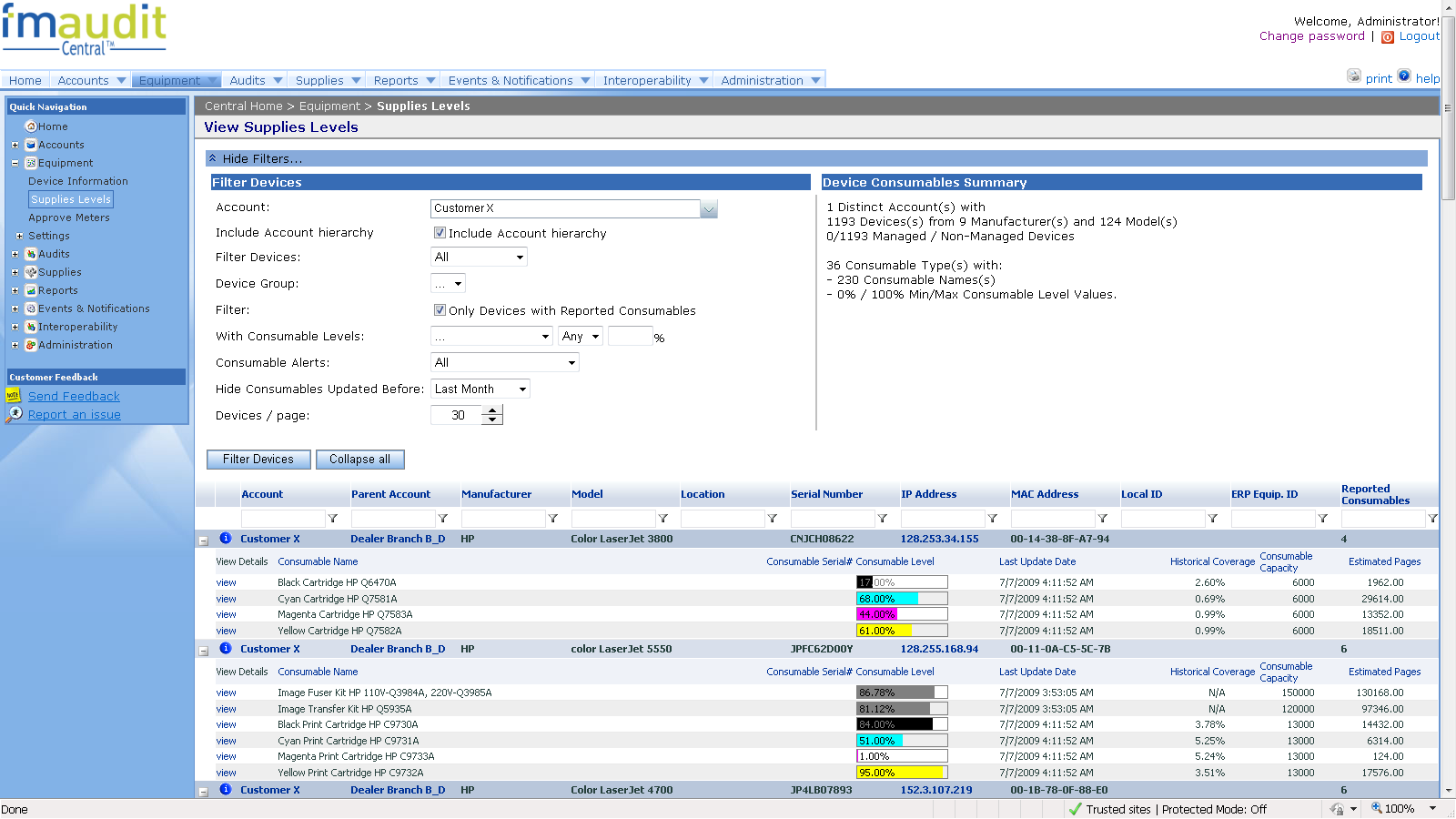
Task: Click the Account column filter text box
Action: point(283,519)
